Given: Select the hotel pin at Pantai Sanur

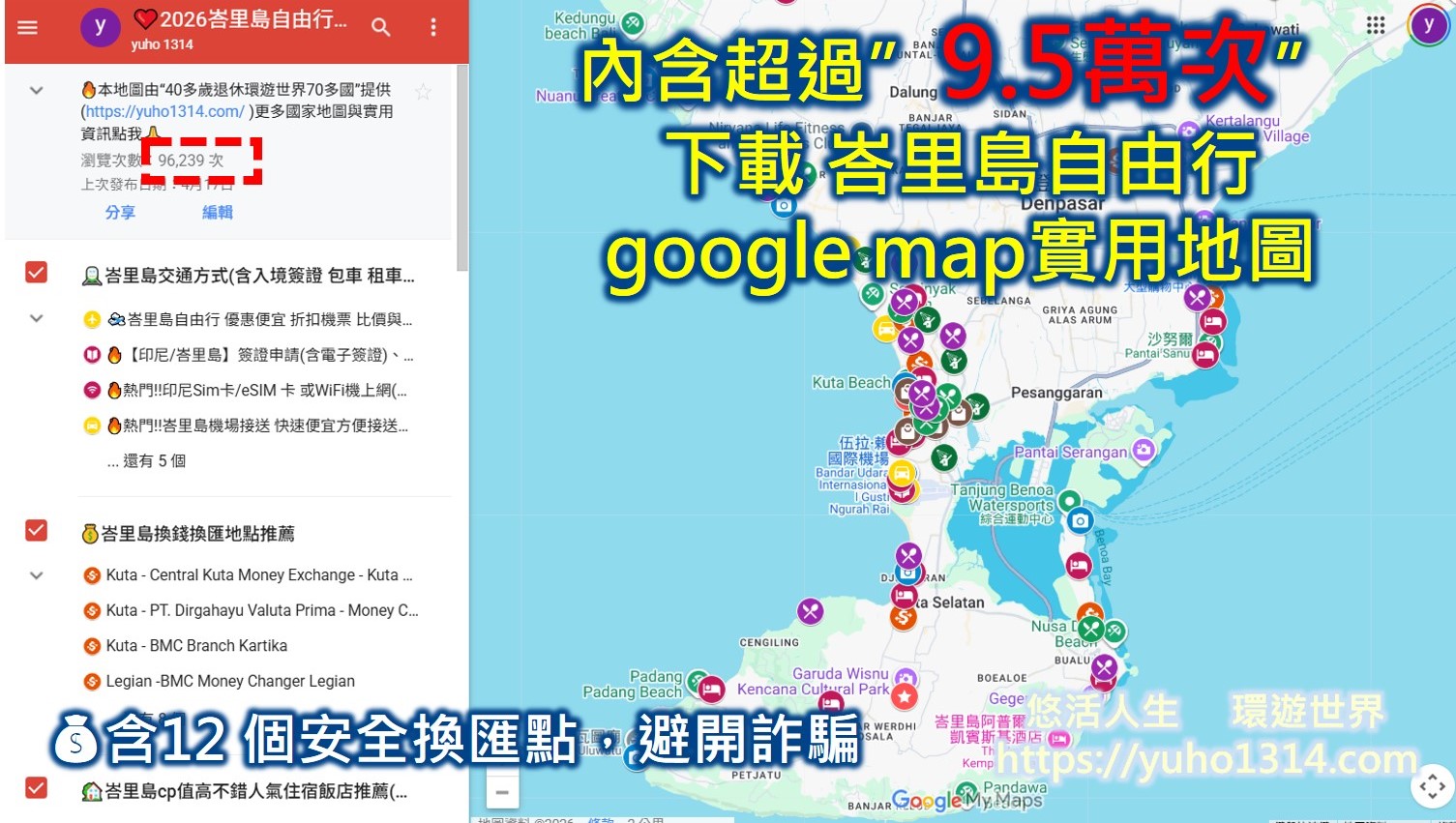Looking at the screenshot, I should point(1204,356).
